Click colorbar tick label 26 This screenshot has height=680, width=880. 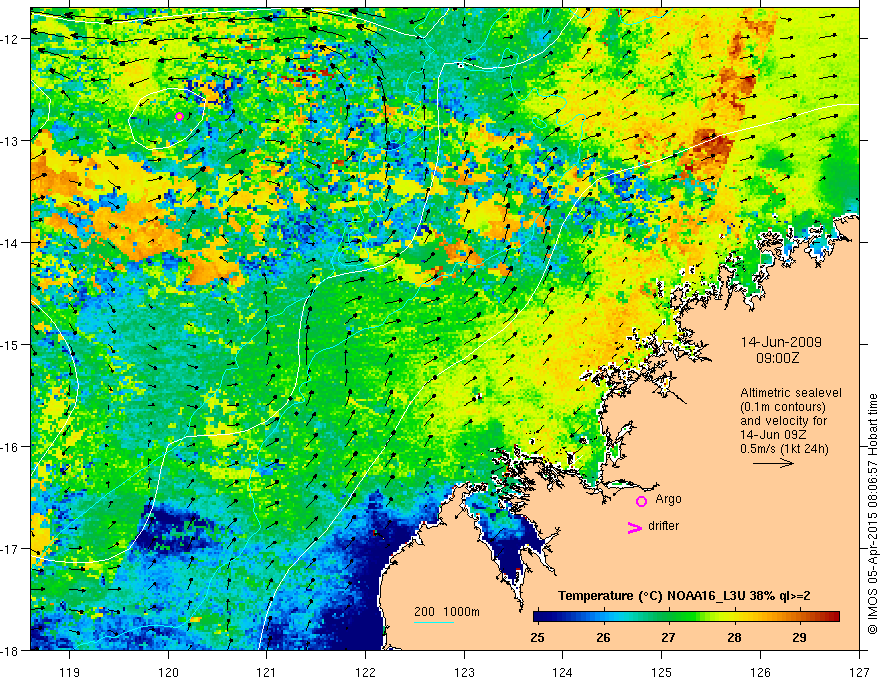pyautogui.click(x=603, y=637)
